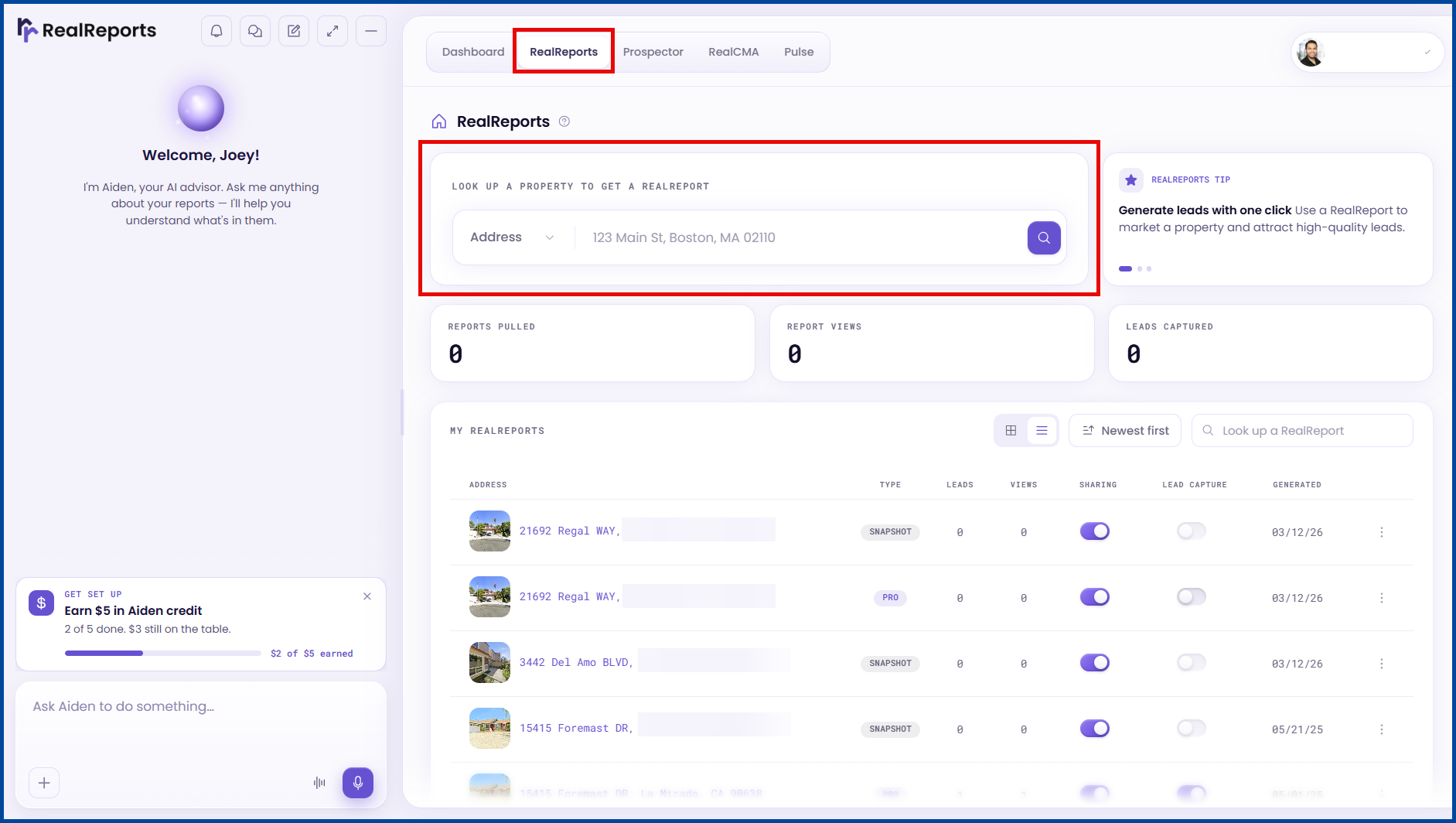Open thumbnail of 21692 Regal WAY snapshot
1456x823 pixels.
[489, 531]
